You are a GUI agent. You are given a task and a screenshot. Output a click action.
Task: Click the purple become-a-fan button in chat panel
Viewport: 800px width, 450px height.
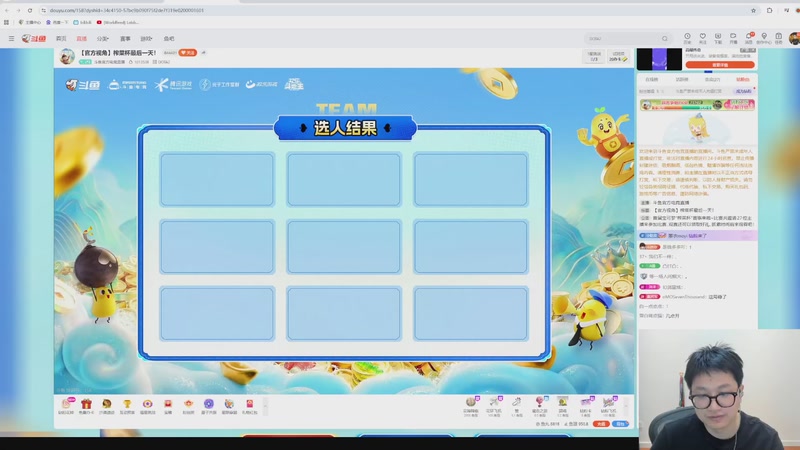point(743,91)
